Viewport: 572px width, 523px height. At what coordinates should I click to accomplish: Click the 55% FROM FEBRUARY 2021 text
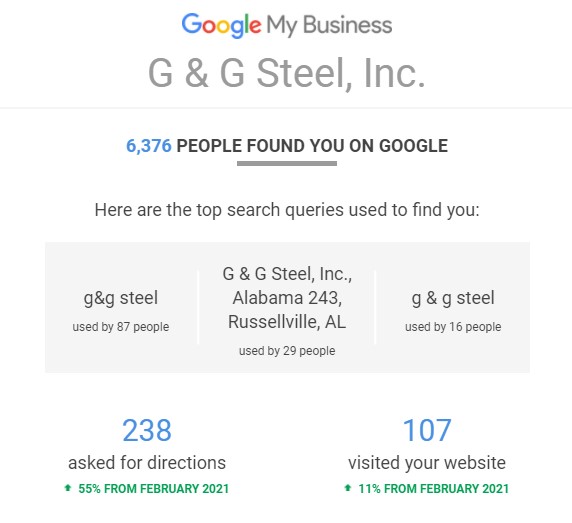(154, 489)
